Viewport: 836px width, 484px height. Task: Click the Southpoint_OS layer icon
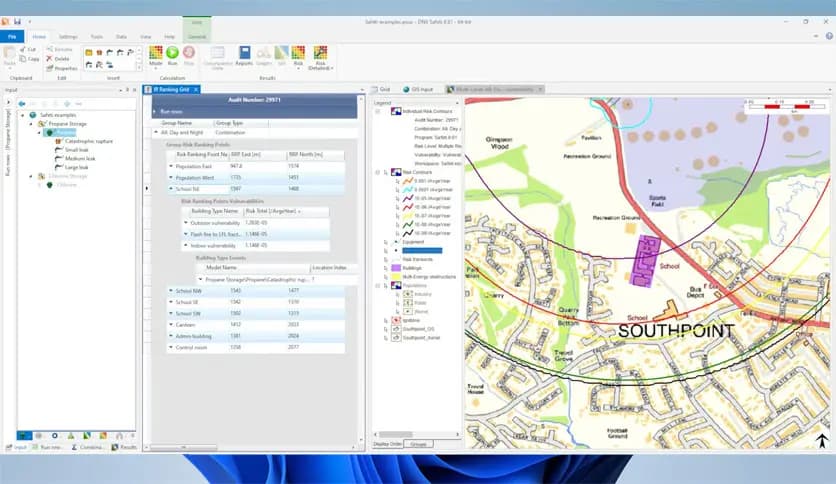pos(396,329)
